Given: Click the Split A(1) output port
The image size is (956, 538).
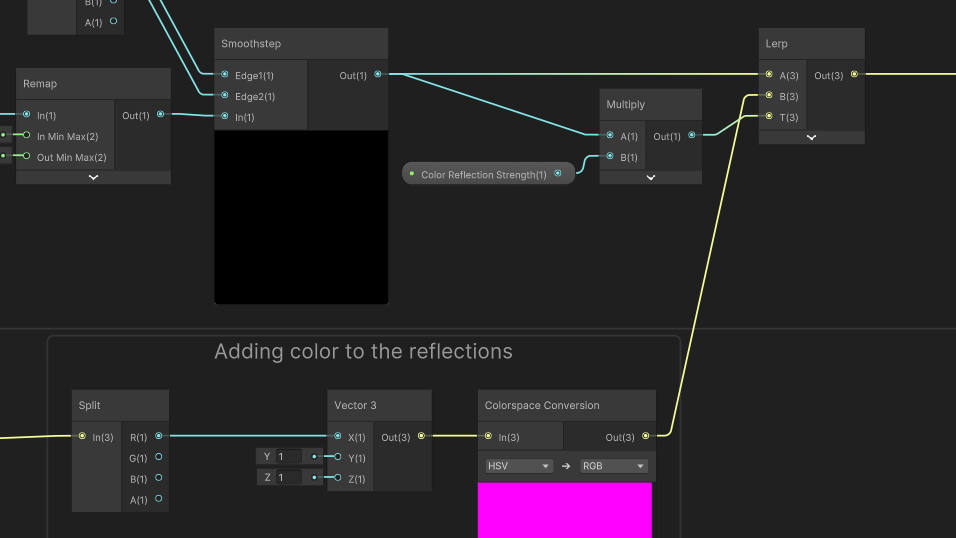Looking at the screenshot, I should (x=159, y=498).
